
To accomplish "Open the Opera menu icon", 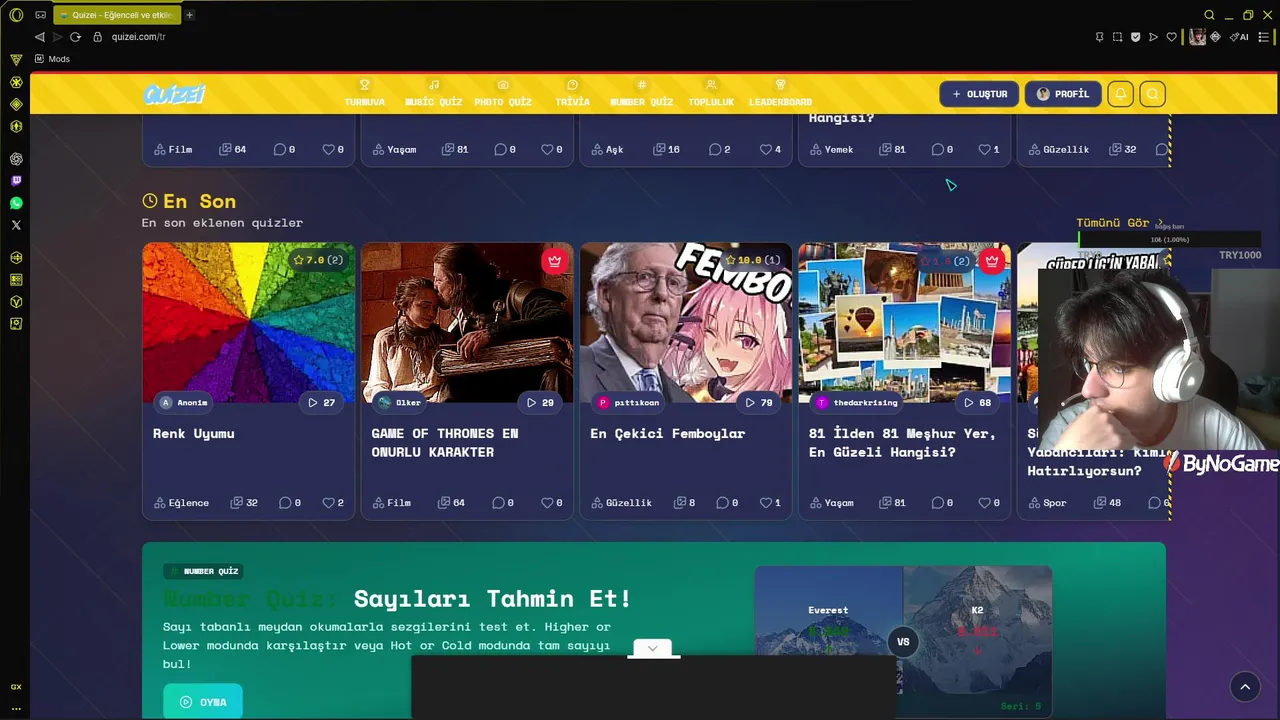I will coord(16,15).
